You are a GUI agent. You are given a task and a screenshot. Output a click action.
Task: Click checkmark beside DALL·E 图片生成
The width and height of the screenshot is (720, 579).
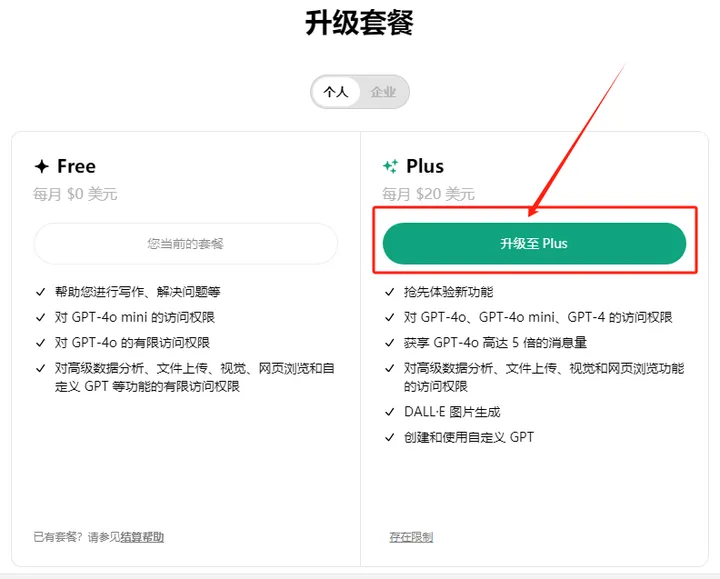390,412
